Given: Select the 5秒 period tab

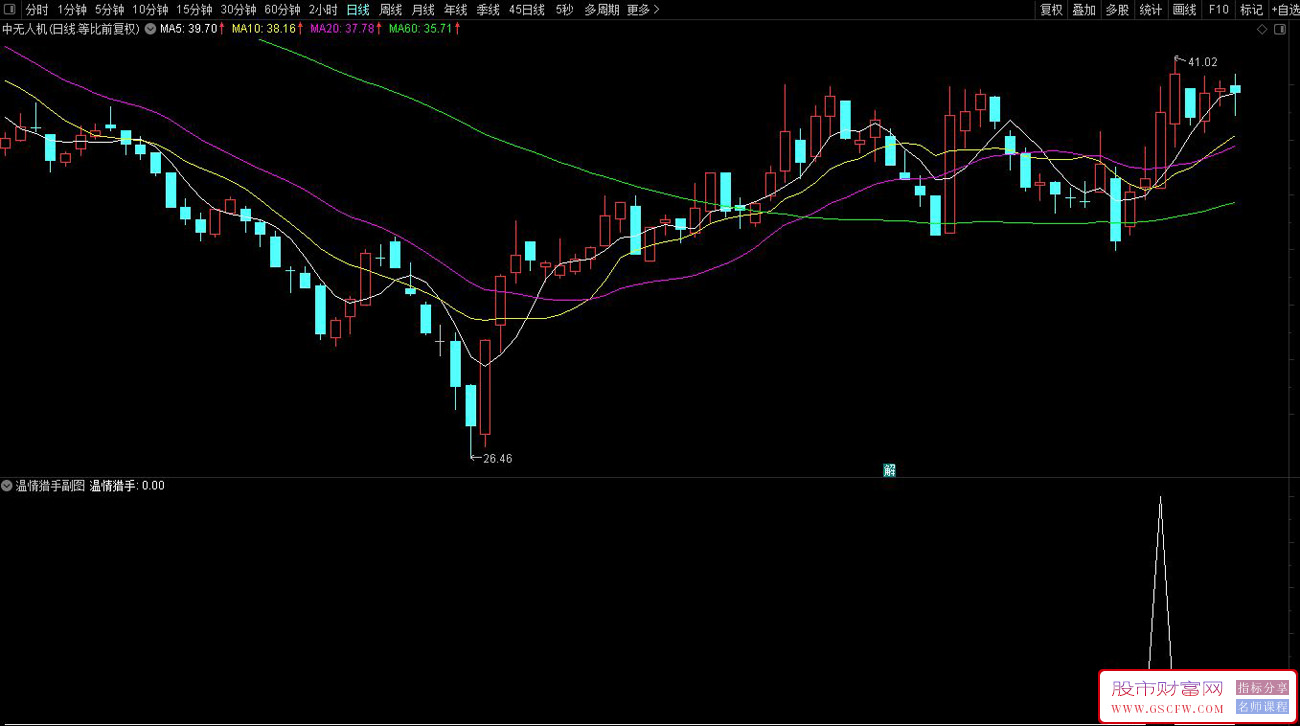Looking at the screenshot, I should click(565, 9).
